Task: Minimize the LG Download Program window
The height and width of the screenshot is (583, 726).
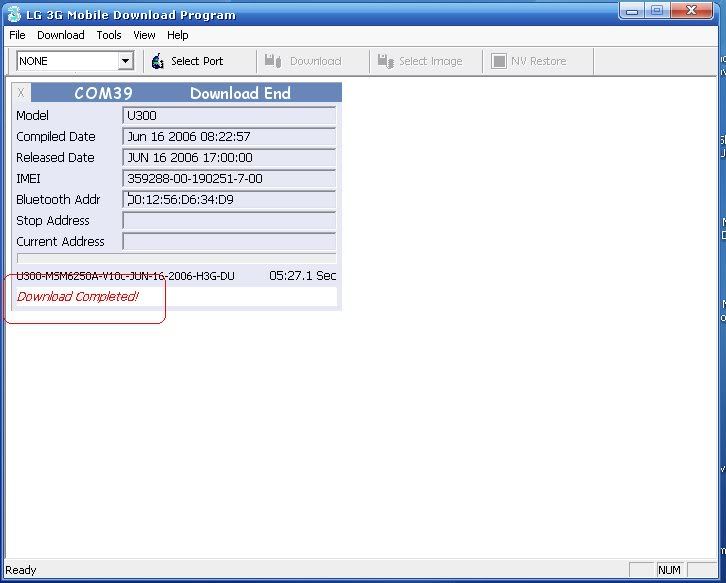Action: (x=632, y=11)
